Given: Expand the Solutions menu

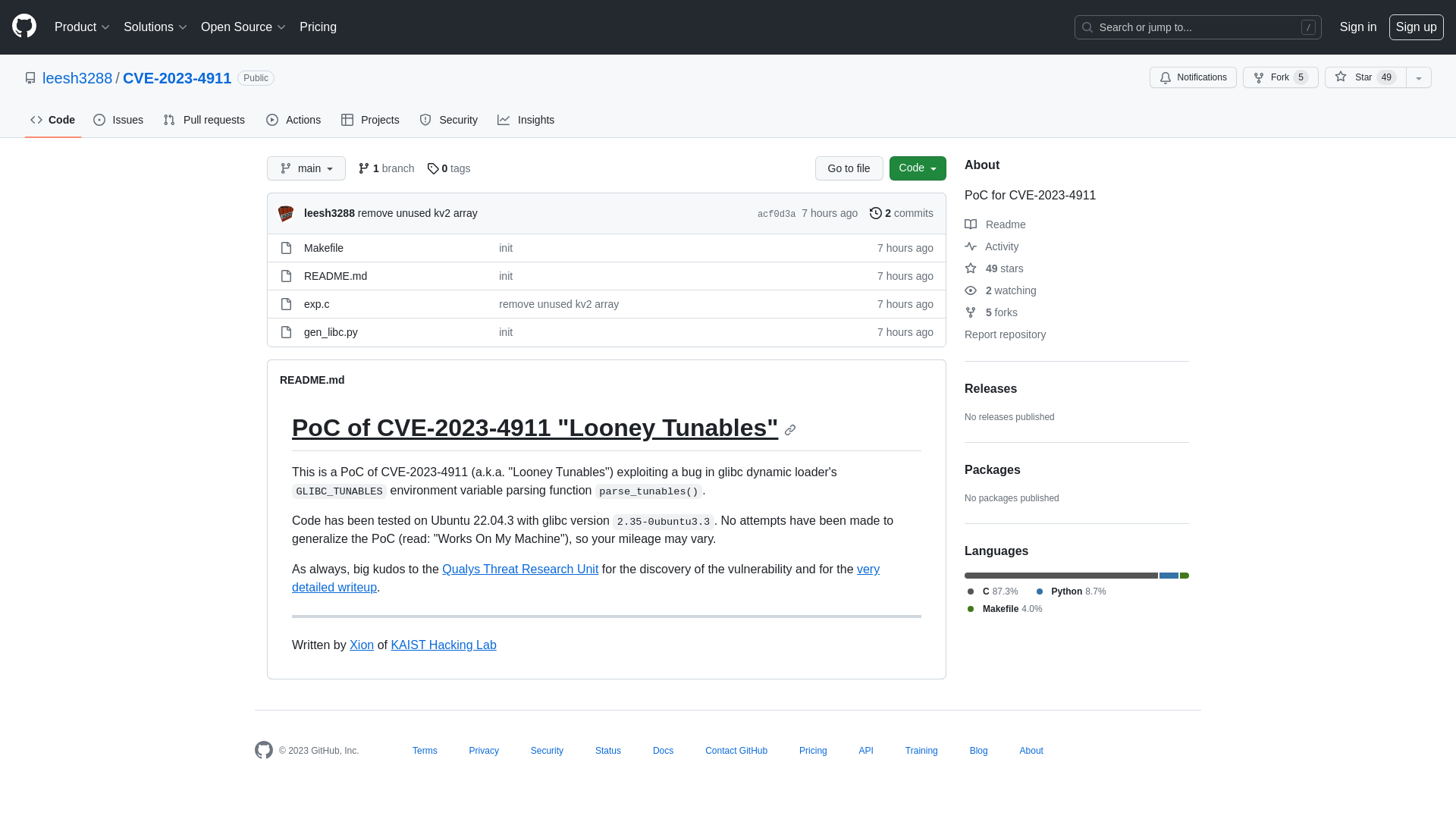Looking at the screenshot, I should click(155, 27).
